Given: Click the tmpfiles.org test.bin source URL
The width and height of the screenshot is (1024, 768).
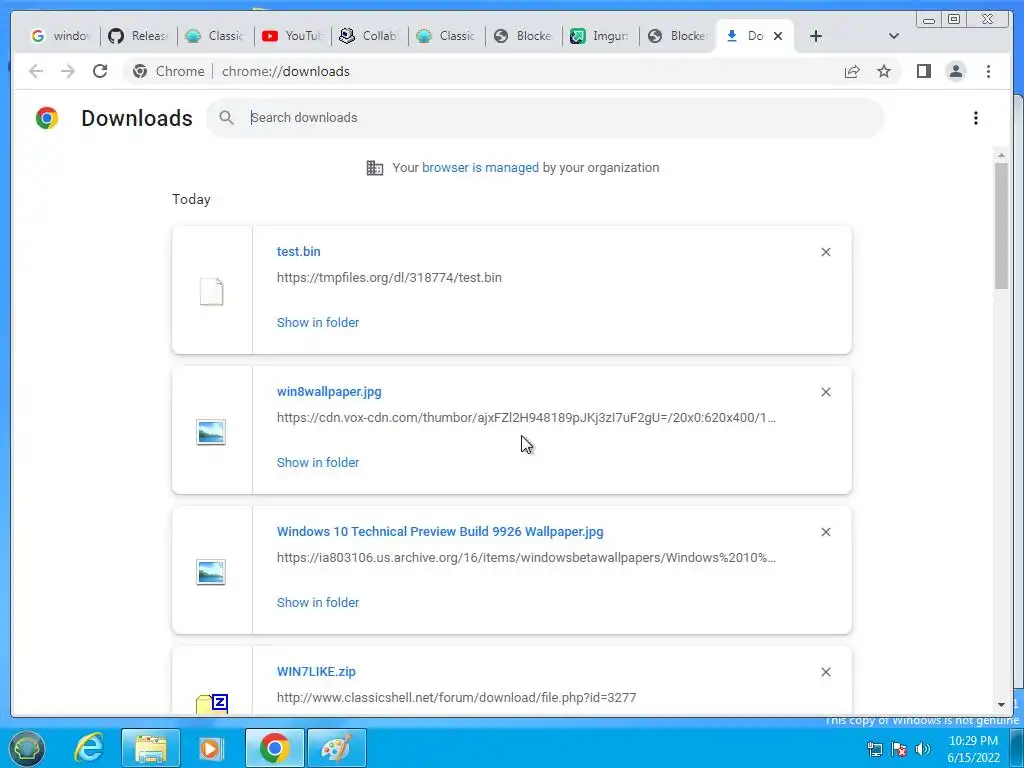Looking at the screenshot, I should tap(389, 278).
